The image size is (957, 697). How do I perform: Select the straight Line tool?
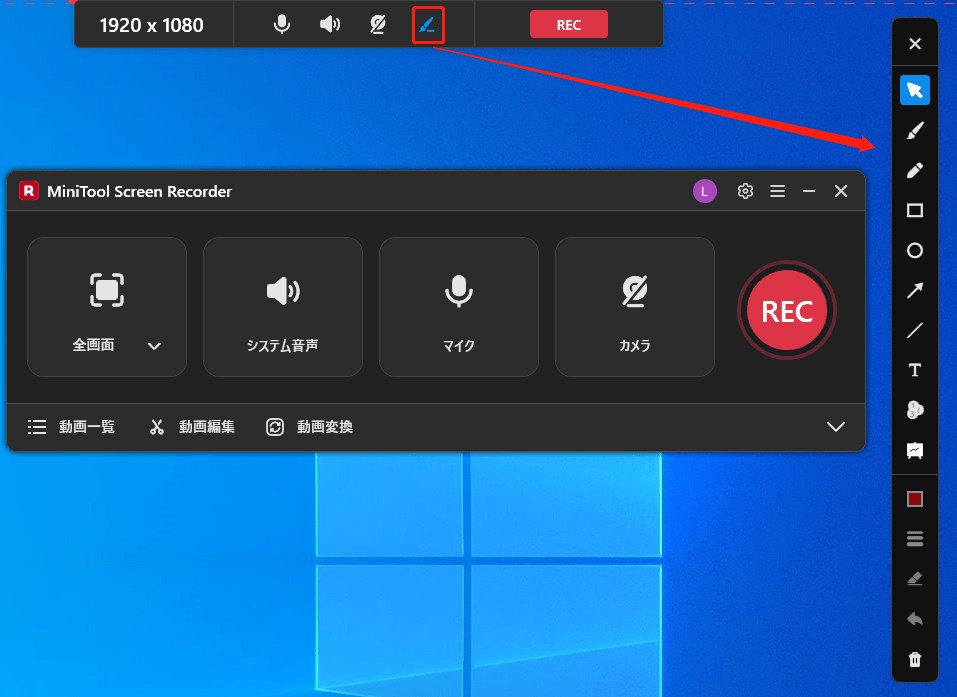pos(914,330)
